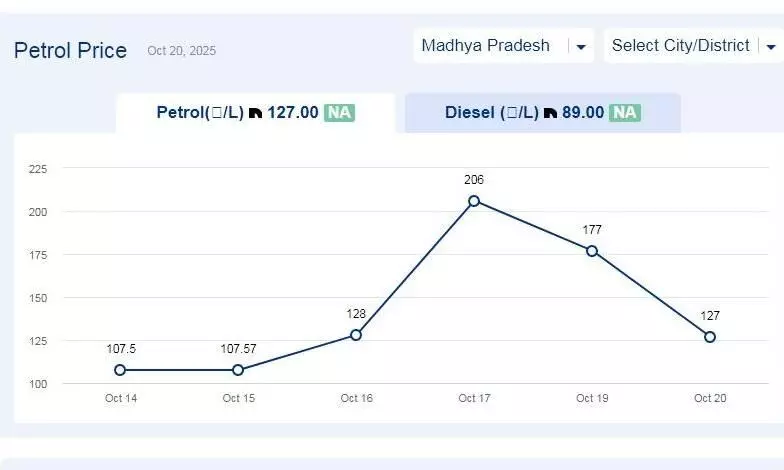Click the rupee icon before 89.00

coord(551,113)
